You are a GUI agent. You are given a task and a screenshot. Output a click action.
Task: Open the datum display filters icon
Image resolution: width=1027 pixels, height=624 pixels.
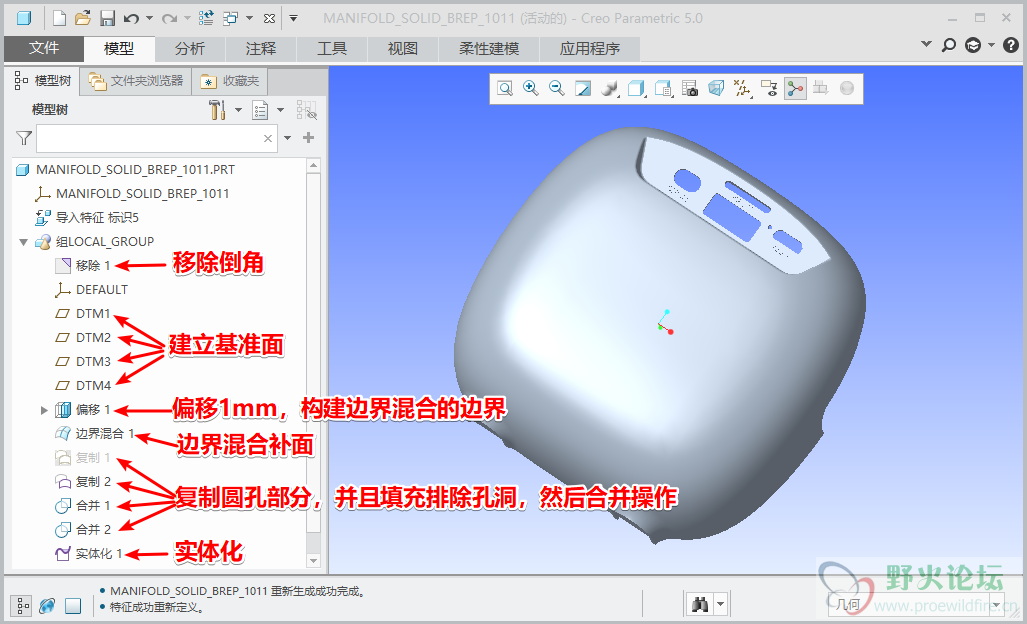click(x=742, y=88)
